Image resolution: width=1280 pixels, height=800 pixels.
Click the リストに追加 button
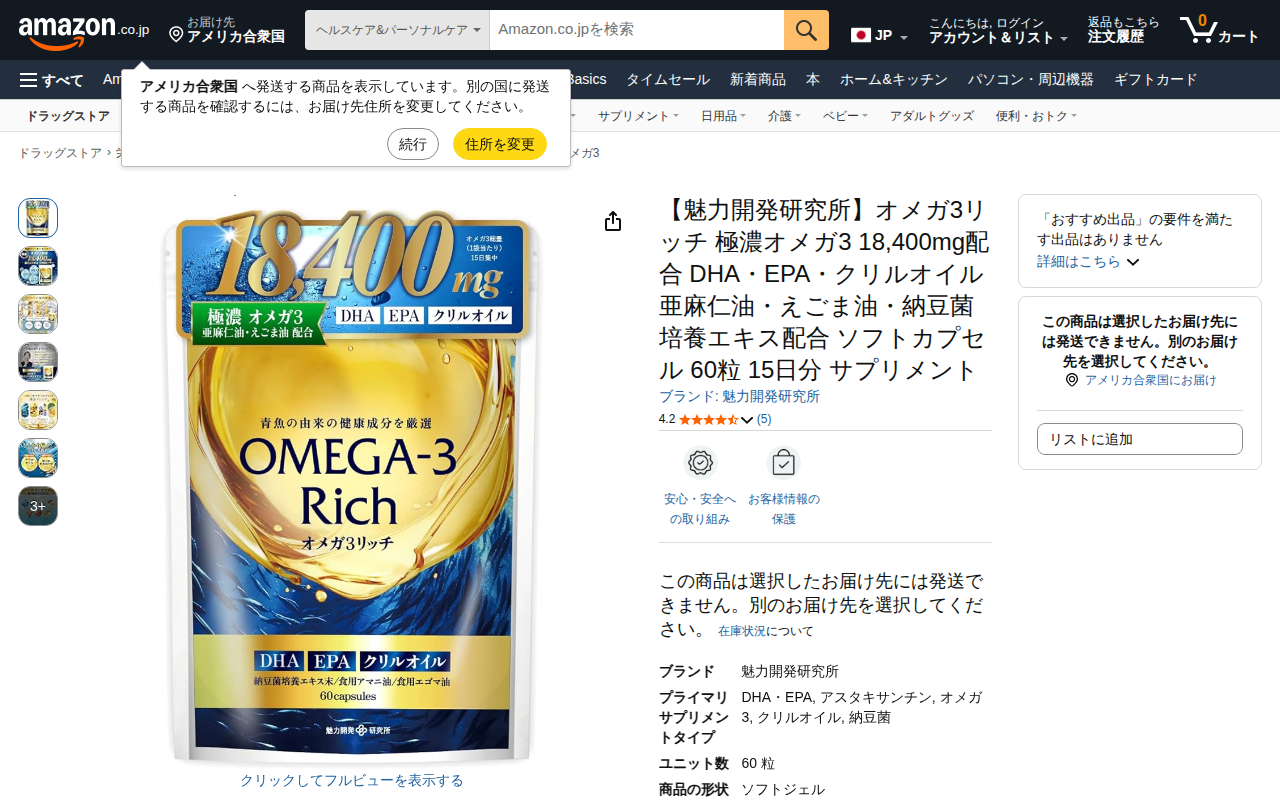click(1140, 439)
